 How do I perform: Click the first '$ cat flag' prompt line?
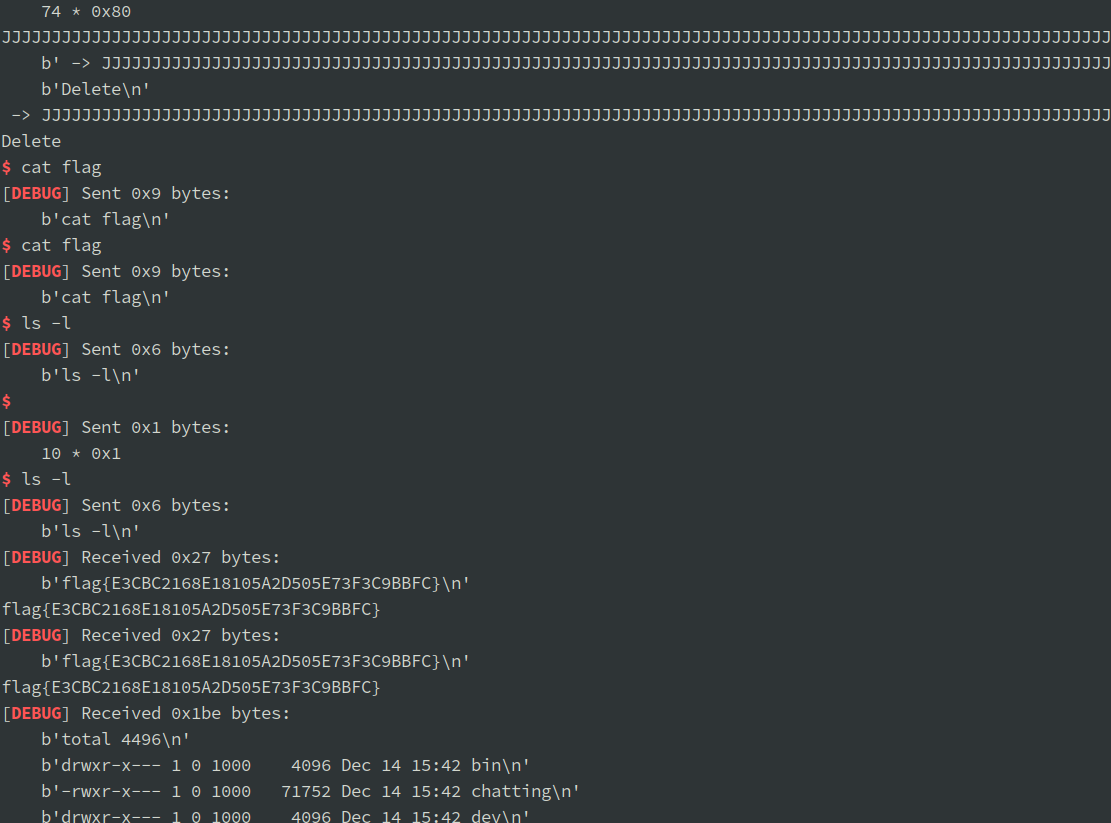click(x=52, y=168)
